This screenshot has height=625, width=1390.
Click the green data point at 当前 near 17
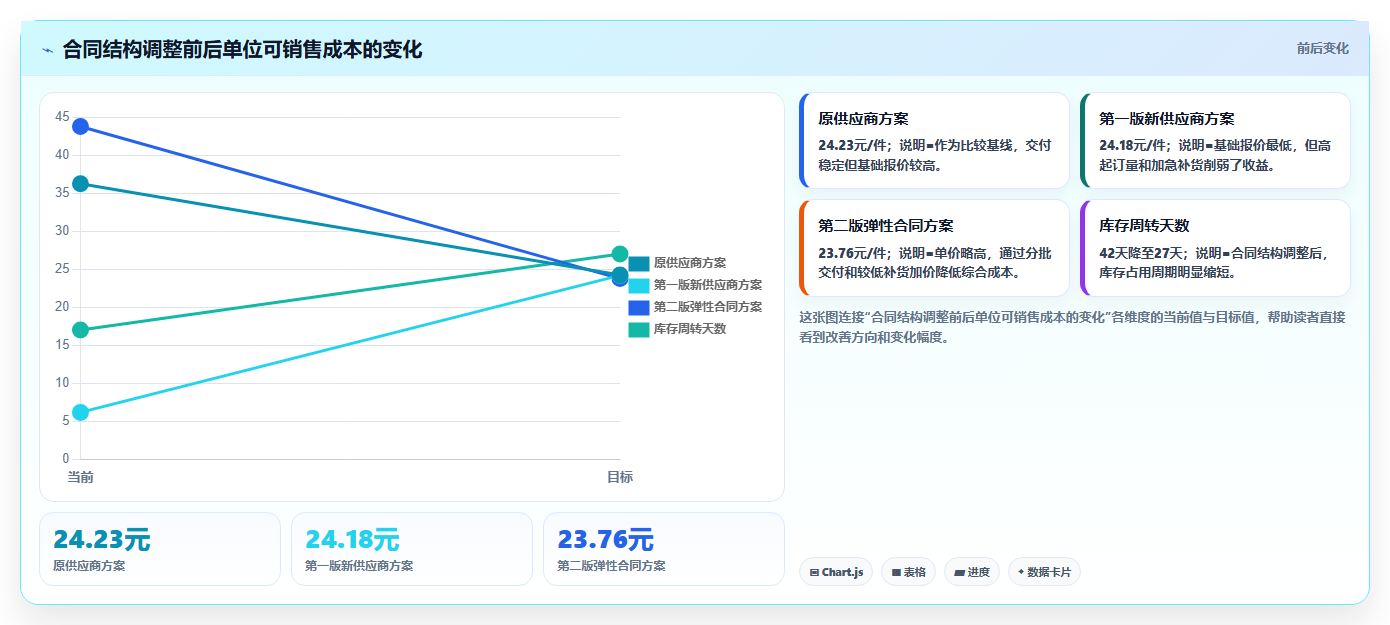click(x=80, y=330)
